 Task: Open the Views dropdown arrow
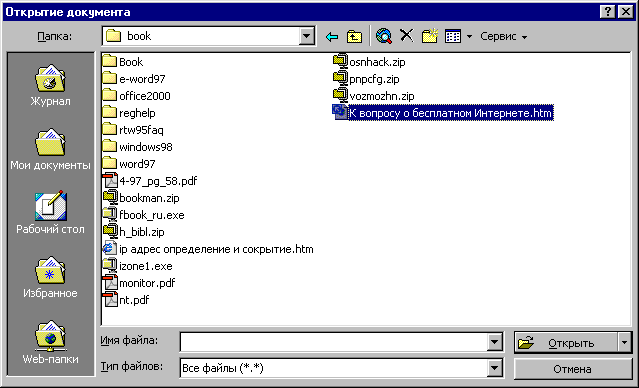[469, 37]
